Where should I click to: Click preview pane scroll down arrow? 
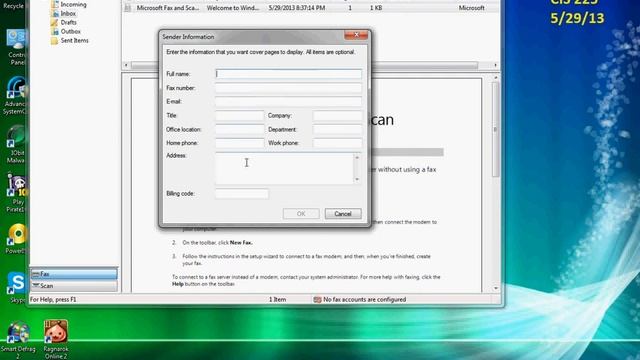coord(496,288)
